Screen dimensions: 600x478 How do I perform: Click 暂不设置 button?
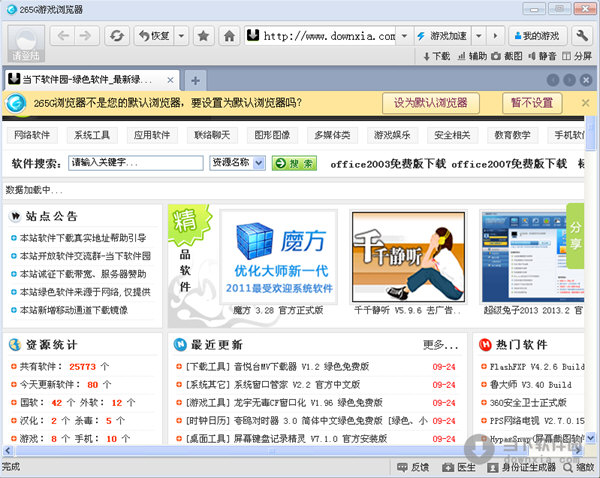point(532,103)
